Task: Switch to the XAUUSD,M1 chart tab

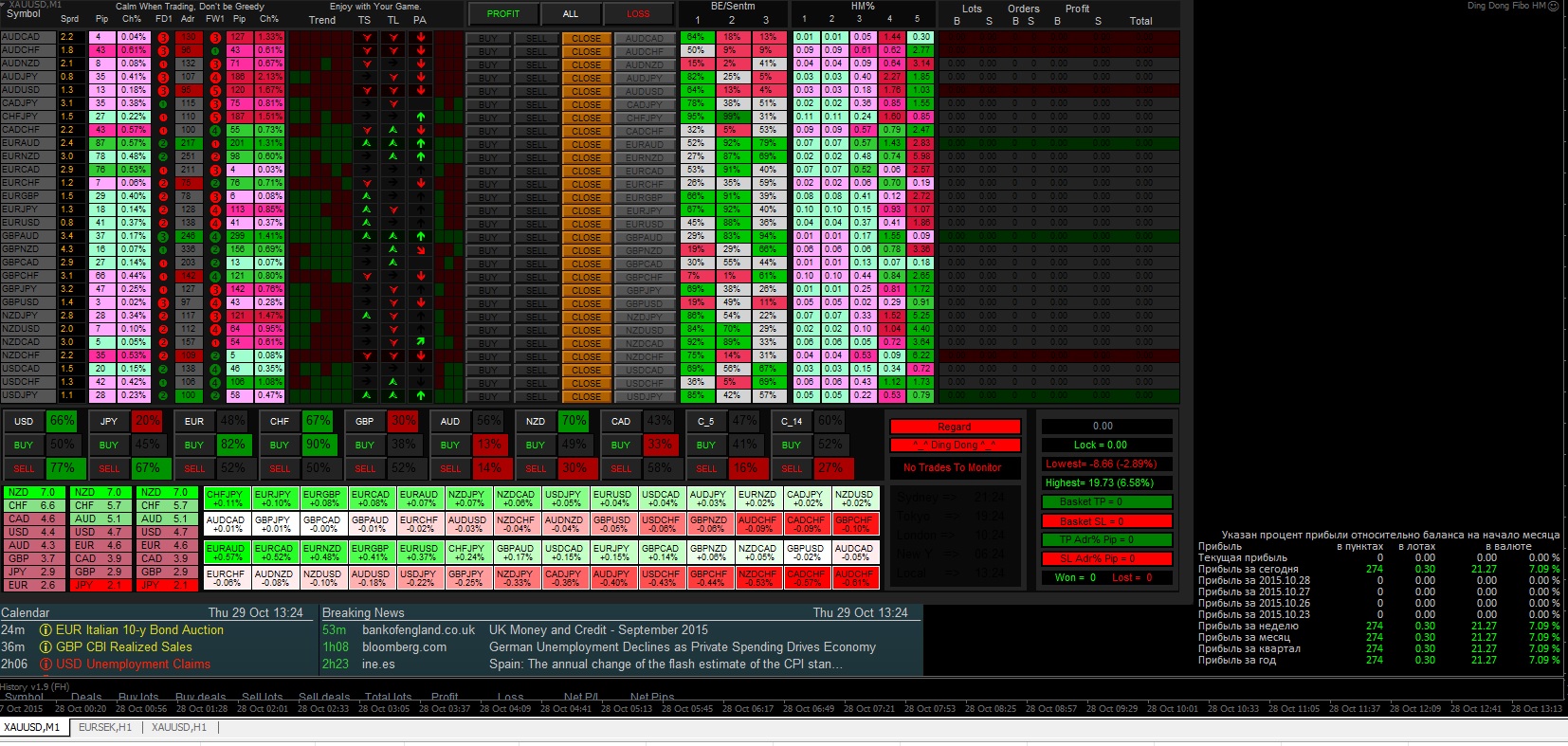Action: click(x=32, y=727)
